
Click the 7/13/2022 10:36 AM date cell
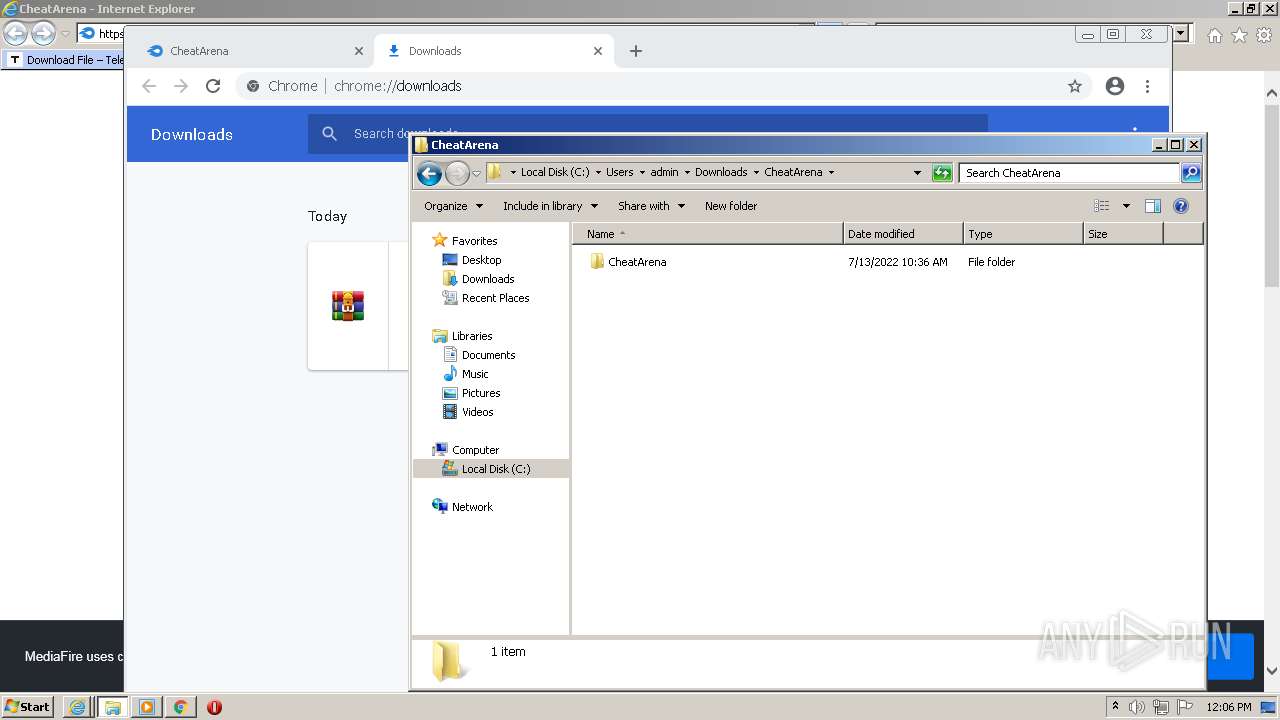pos(897,262)
